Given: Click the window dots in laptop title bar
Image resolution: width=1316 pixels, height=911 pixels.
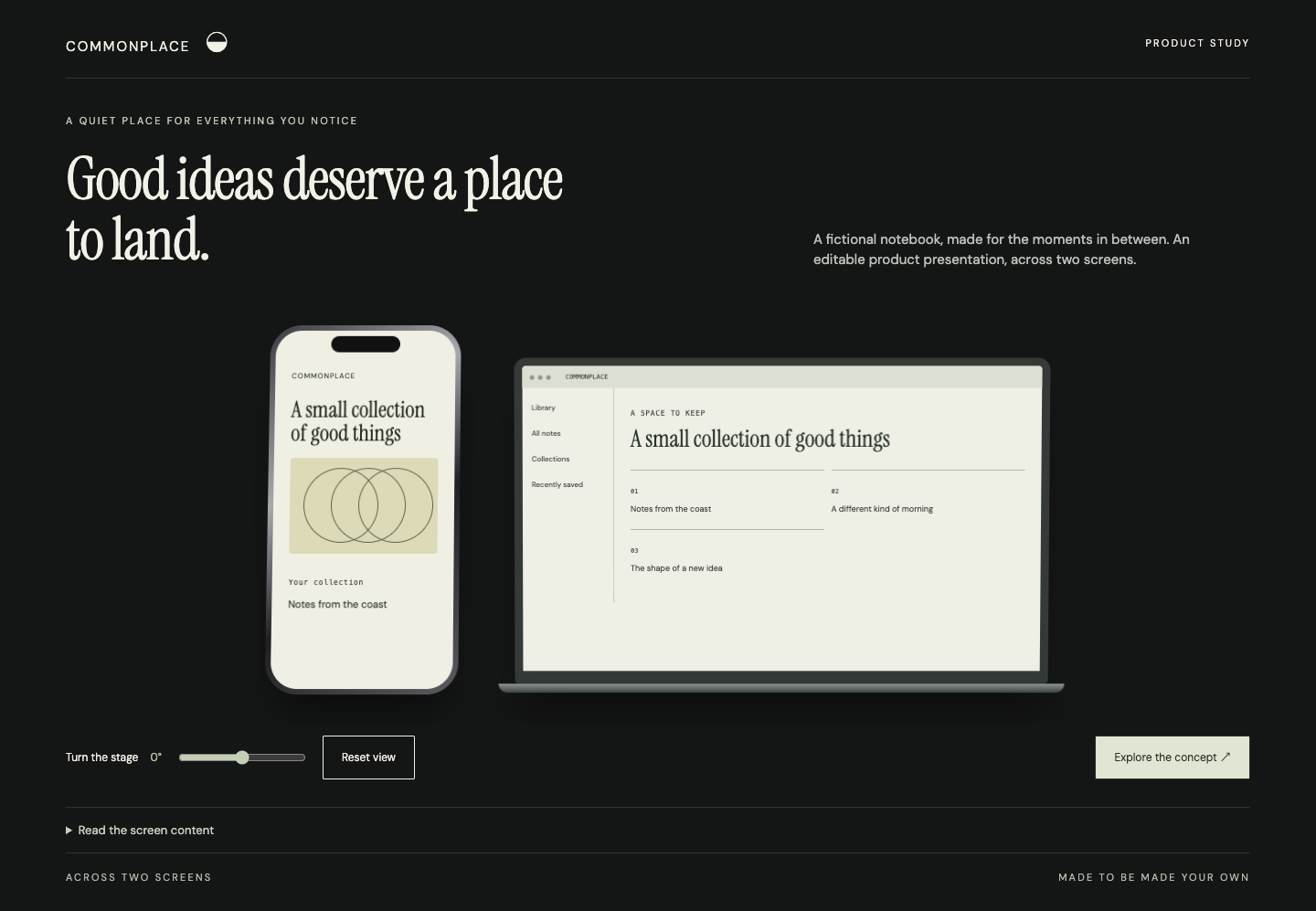Looking at the screenshot, I should [540, 377].
